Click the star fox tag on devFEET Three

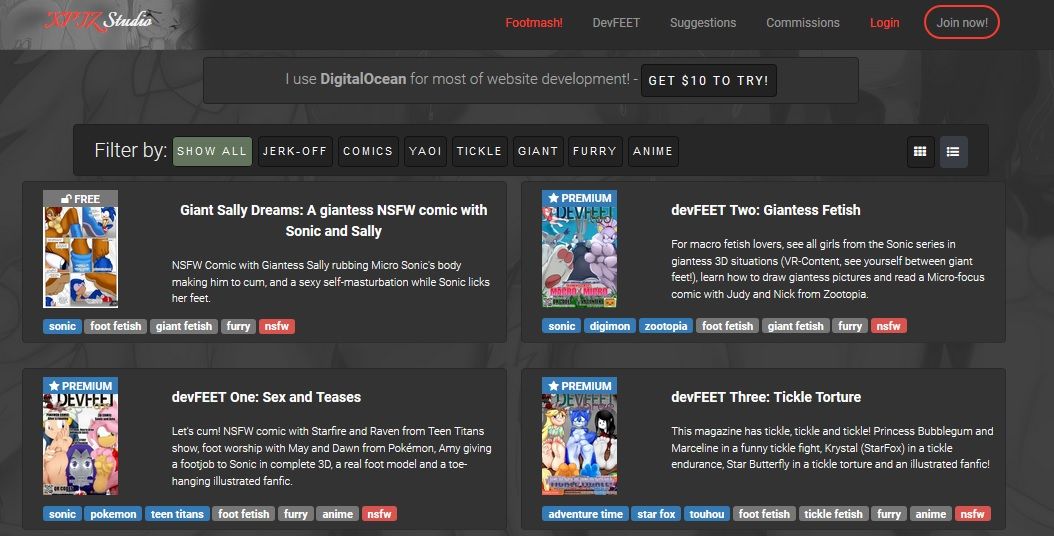click(656, 514)
